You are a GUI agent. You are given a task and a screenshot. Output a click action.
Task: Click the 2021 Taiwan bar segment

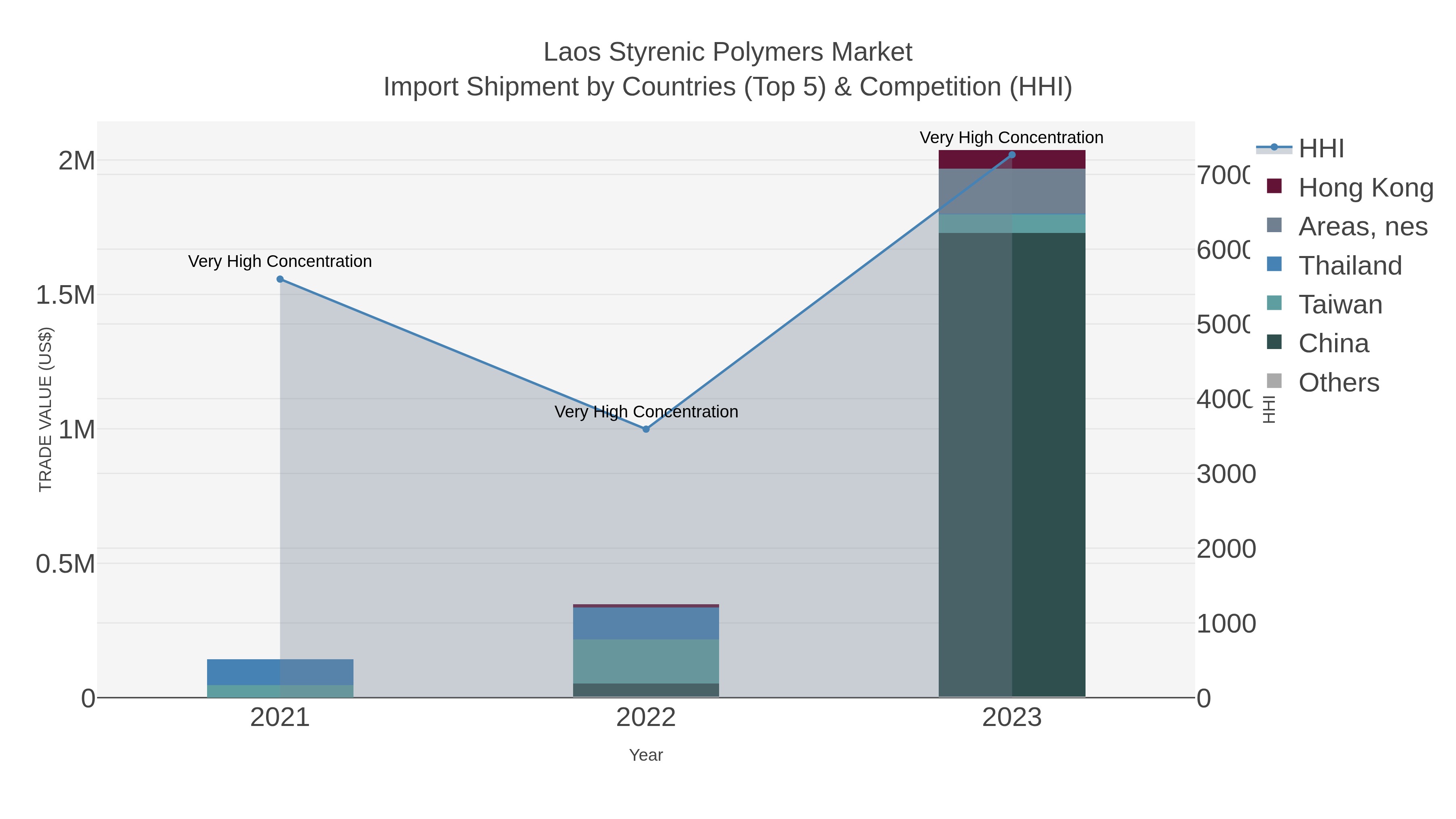[280, 691]
